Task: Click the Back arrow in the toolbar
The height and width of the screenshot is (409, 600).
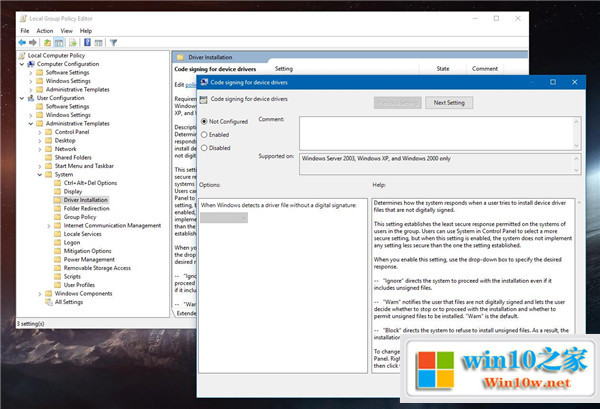Action: [22, 42]
